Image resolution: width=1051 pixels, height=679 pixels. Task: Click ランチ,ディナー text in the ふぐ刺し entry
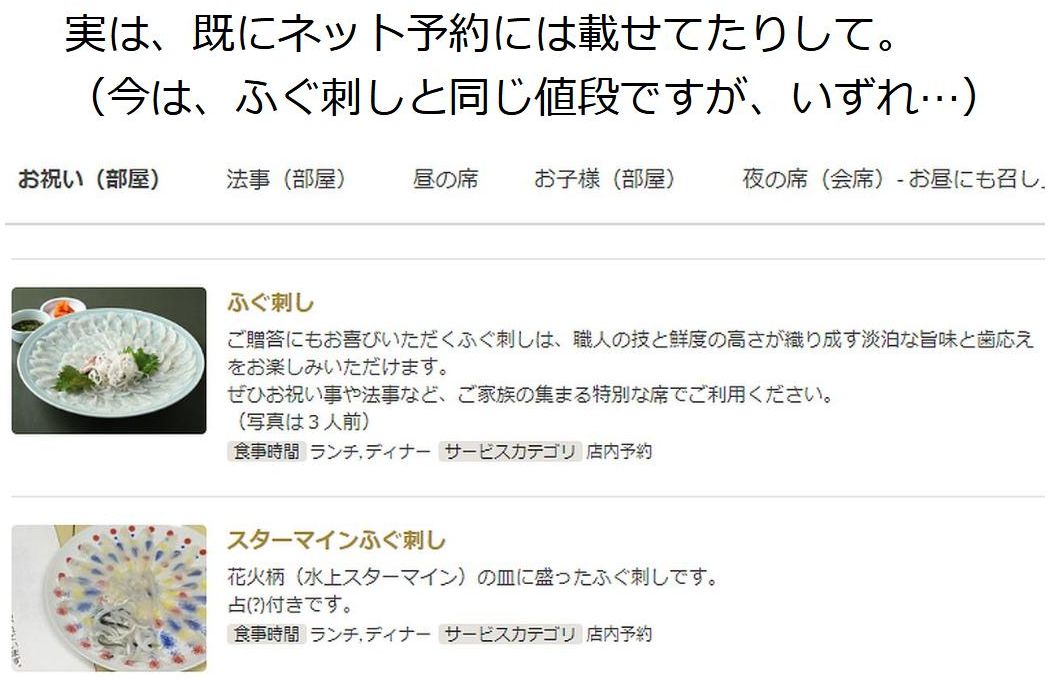(x=371, y=452)
